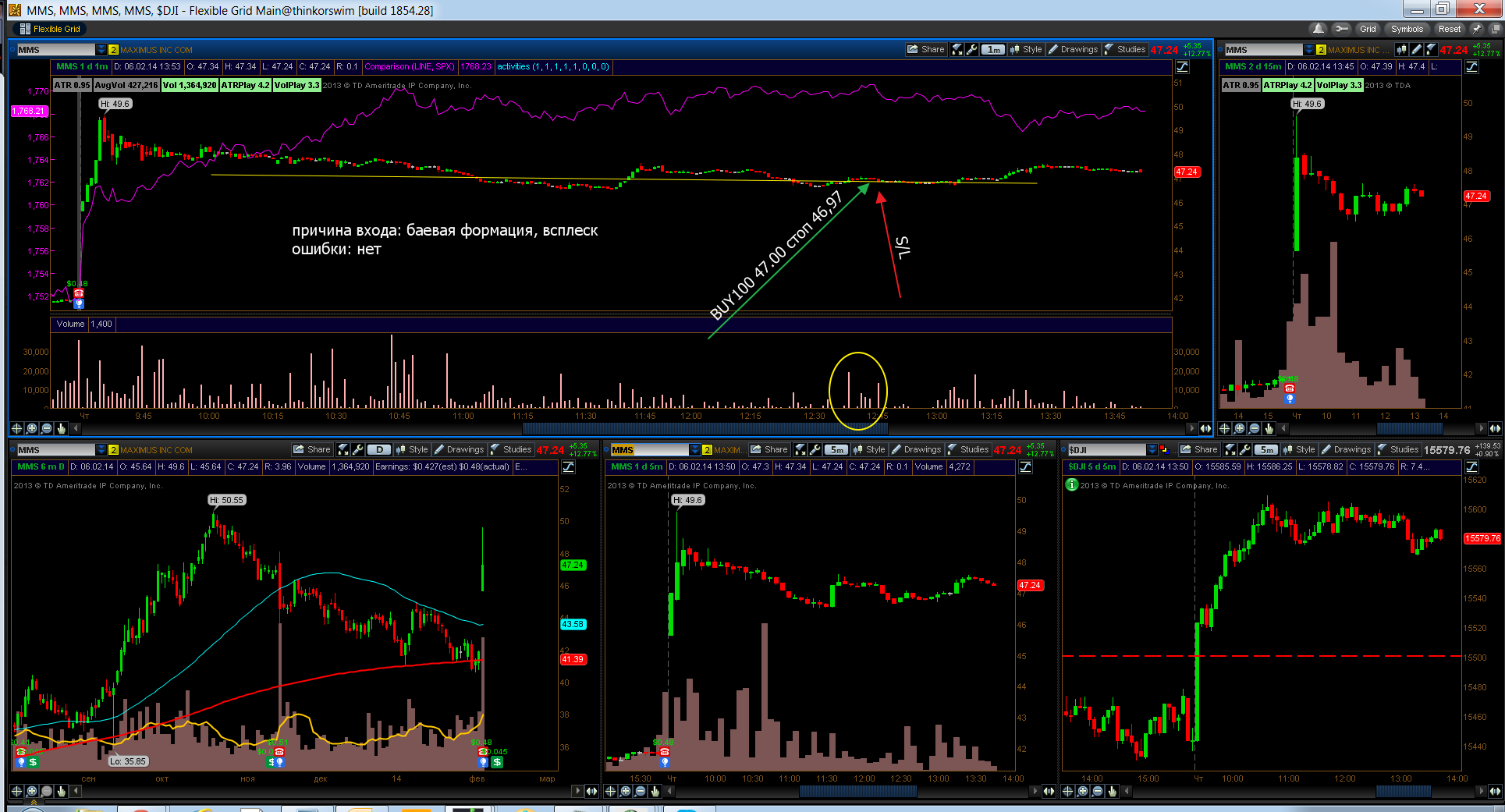Toggle expand arrows at right of daily scrollbar
This screenshot has height=812, width=1505.
click(592, 791)
